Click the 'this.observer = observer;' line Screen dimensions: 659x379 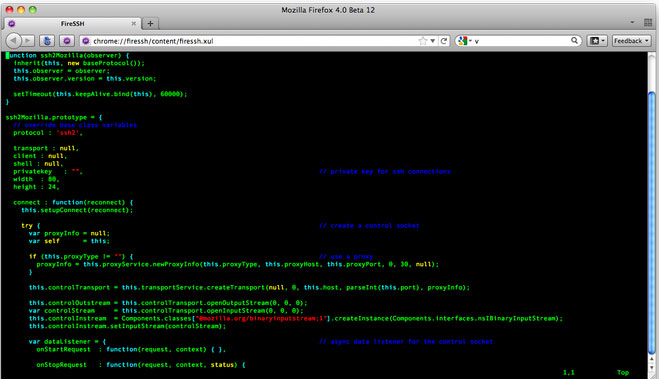coord(61,71)
